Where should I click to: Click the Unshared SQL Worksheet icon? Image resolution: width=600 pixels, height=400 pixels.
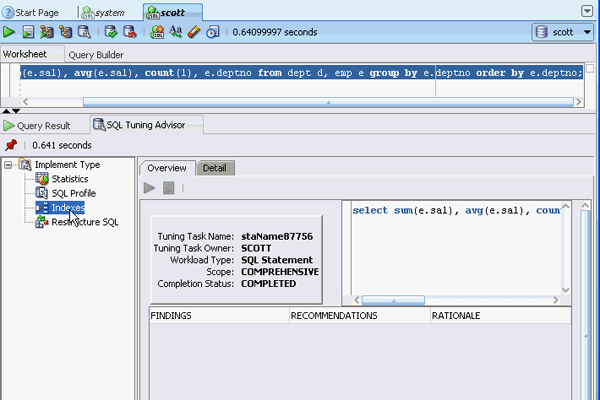157,32
